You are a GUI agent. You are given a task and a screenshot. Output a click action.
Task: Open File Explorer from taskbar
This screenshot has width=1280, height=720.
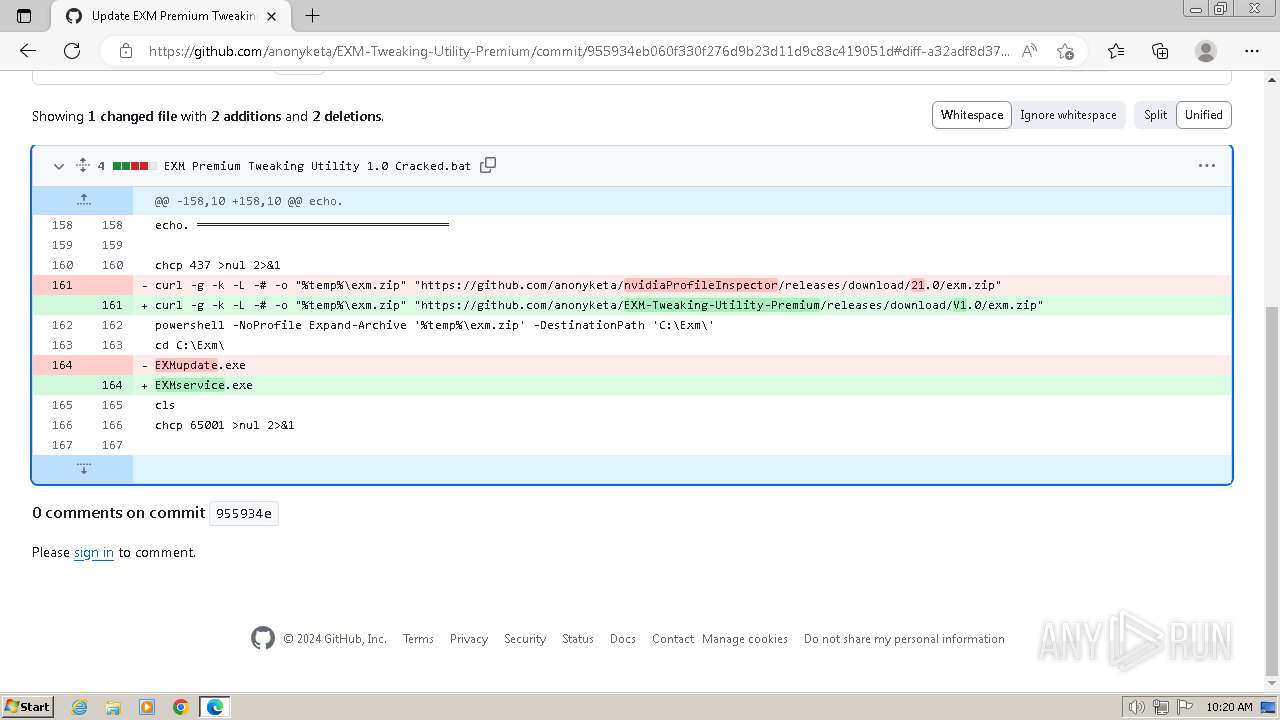[x=113, y=707]
